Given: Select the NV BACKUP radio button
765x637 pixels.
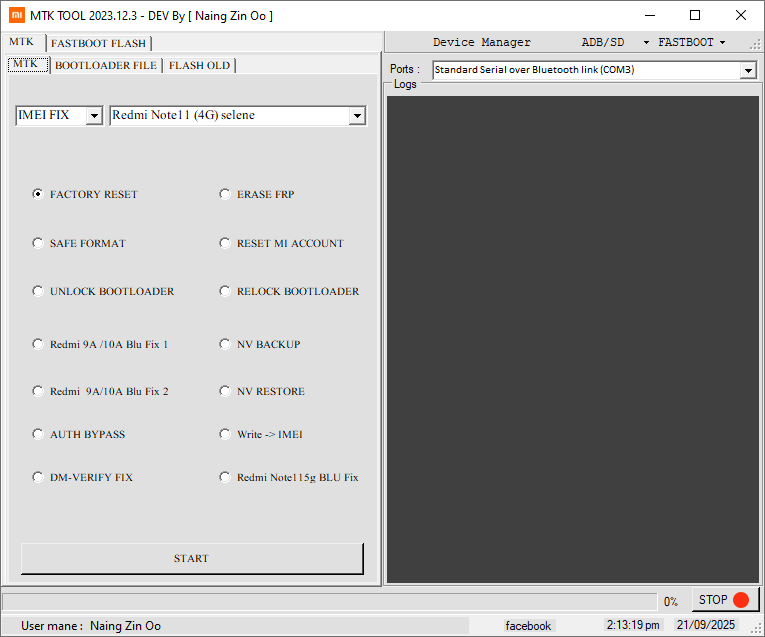Looking at the screenshot, I should pyautogui.click(x=225, y=344).
